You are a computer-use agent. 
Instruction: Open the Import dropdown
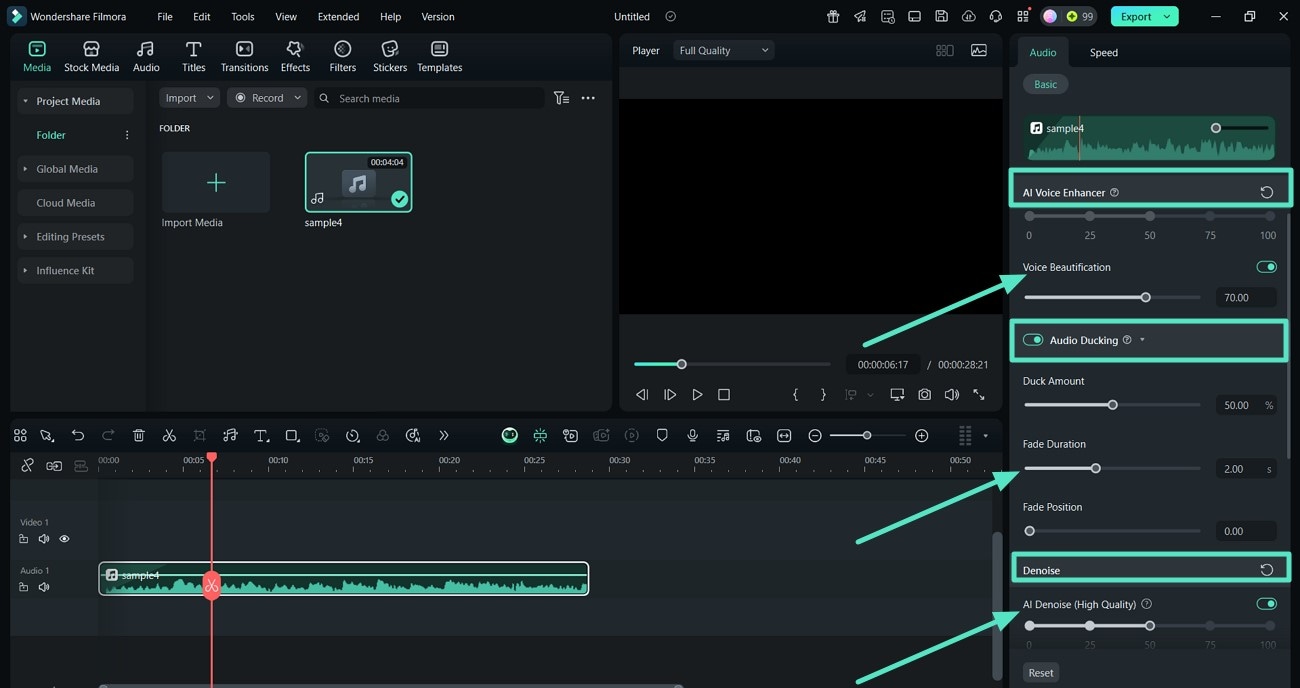(x=190, y=98)
